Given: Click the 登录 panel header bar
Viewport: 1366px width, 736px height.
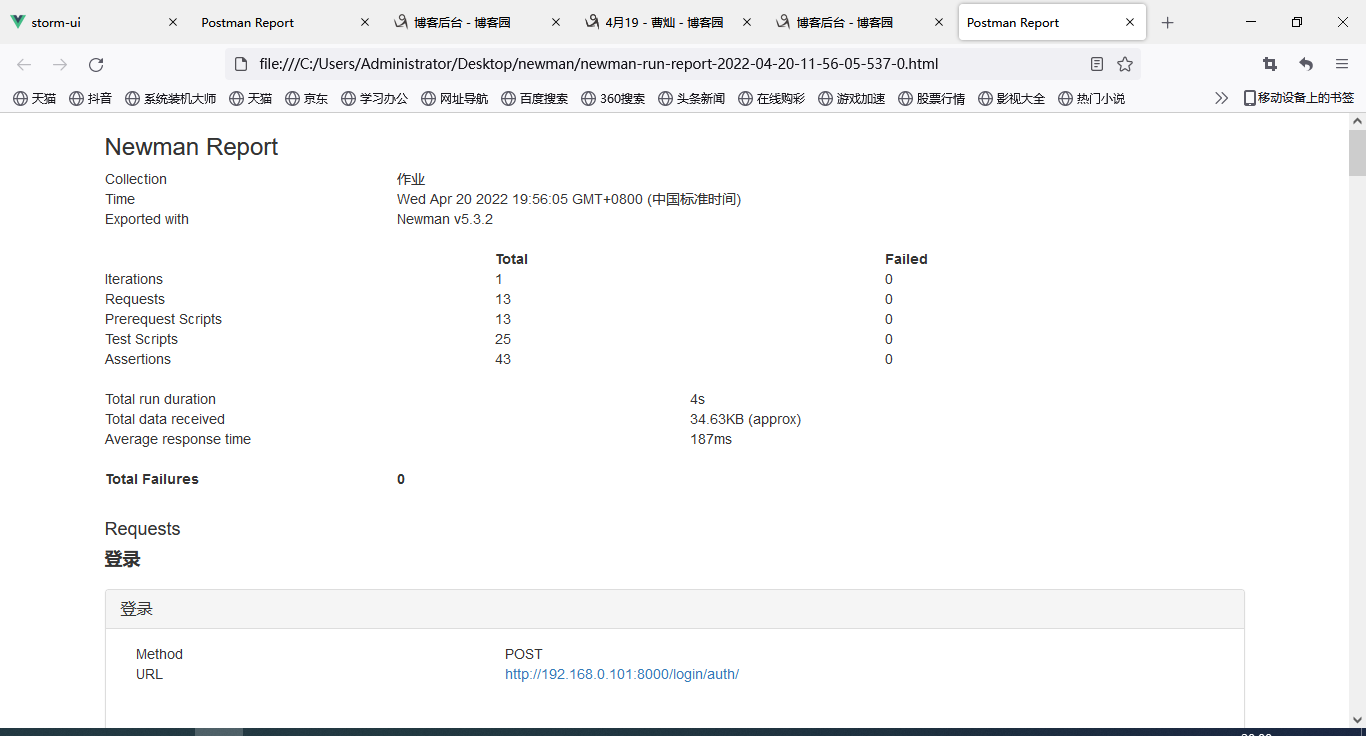Looking at the screenshot, I should point(675,609).
